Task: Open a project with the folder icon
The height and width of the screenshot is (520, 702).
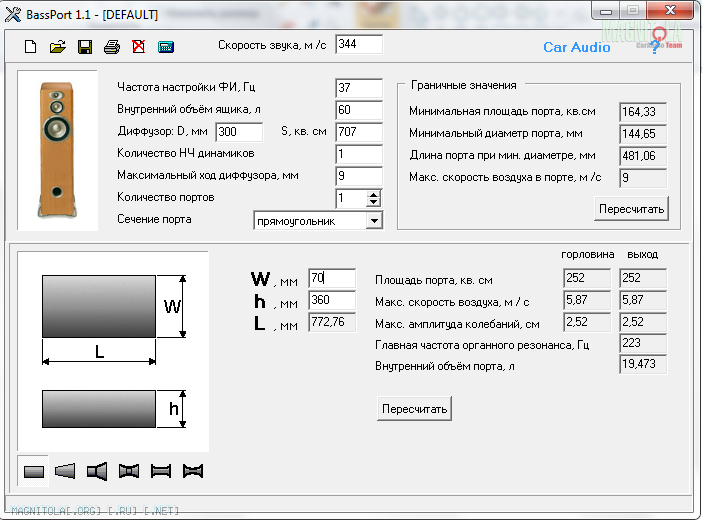Action: [58, 47]
